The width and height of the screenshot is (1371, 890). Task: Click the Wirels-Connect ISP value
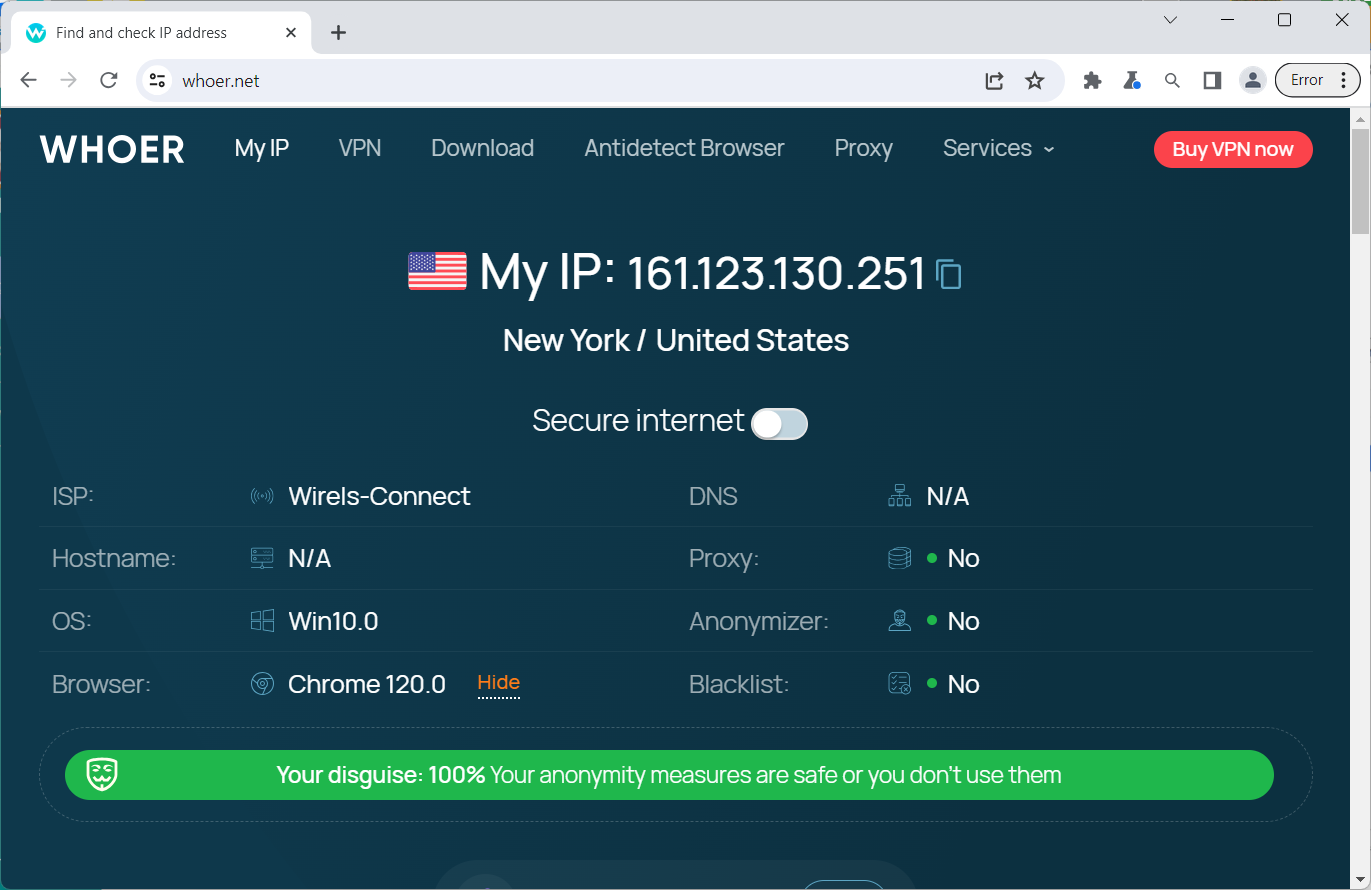(379, 496)
